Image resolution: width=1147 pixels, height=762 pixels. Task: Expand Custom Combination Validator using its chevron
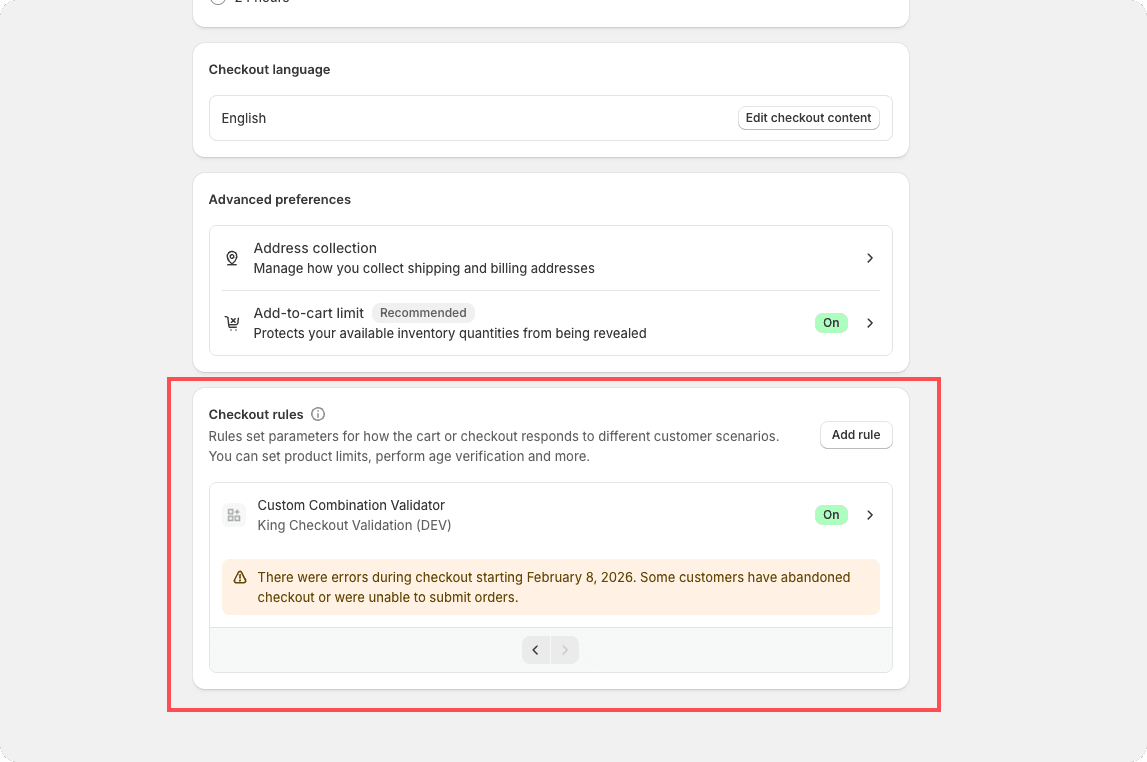(870, 515)
